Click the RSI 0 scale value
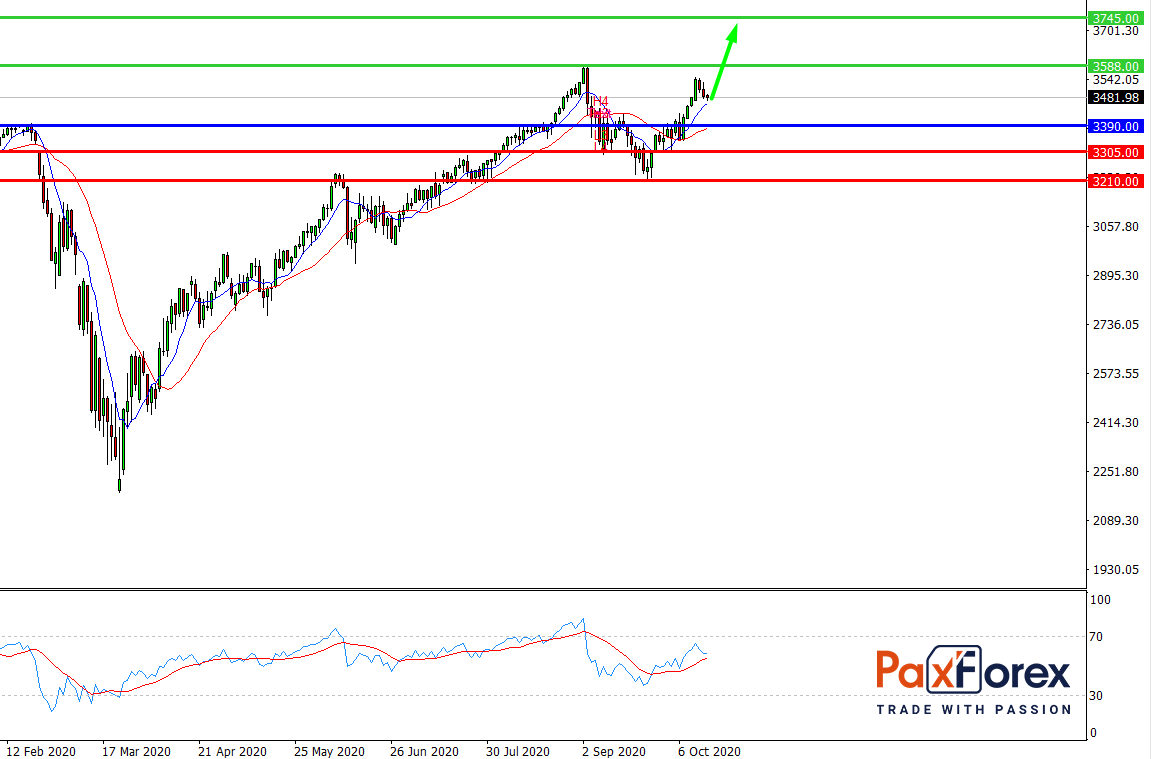Screen dimensions: 1151x759 [1093, 733]
